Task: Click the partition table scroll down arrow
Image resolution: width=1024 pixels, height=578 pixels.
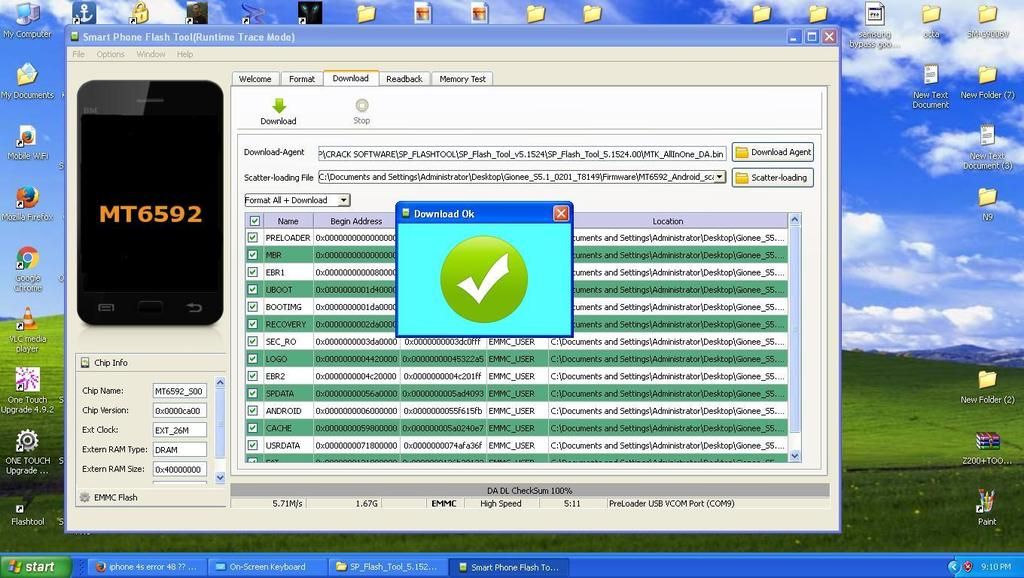Action: point(795,456)
